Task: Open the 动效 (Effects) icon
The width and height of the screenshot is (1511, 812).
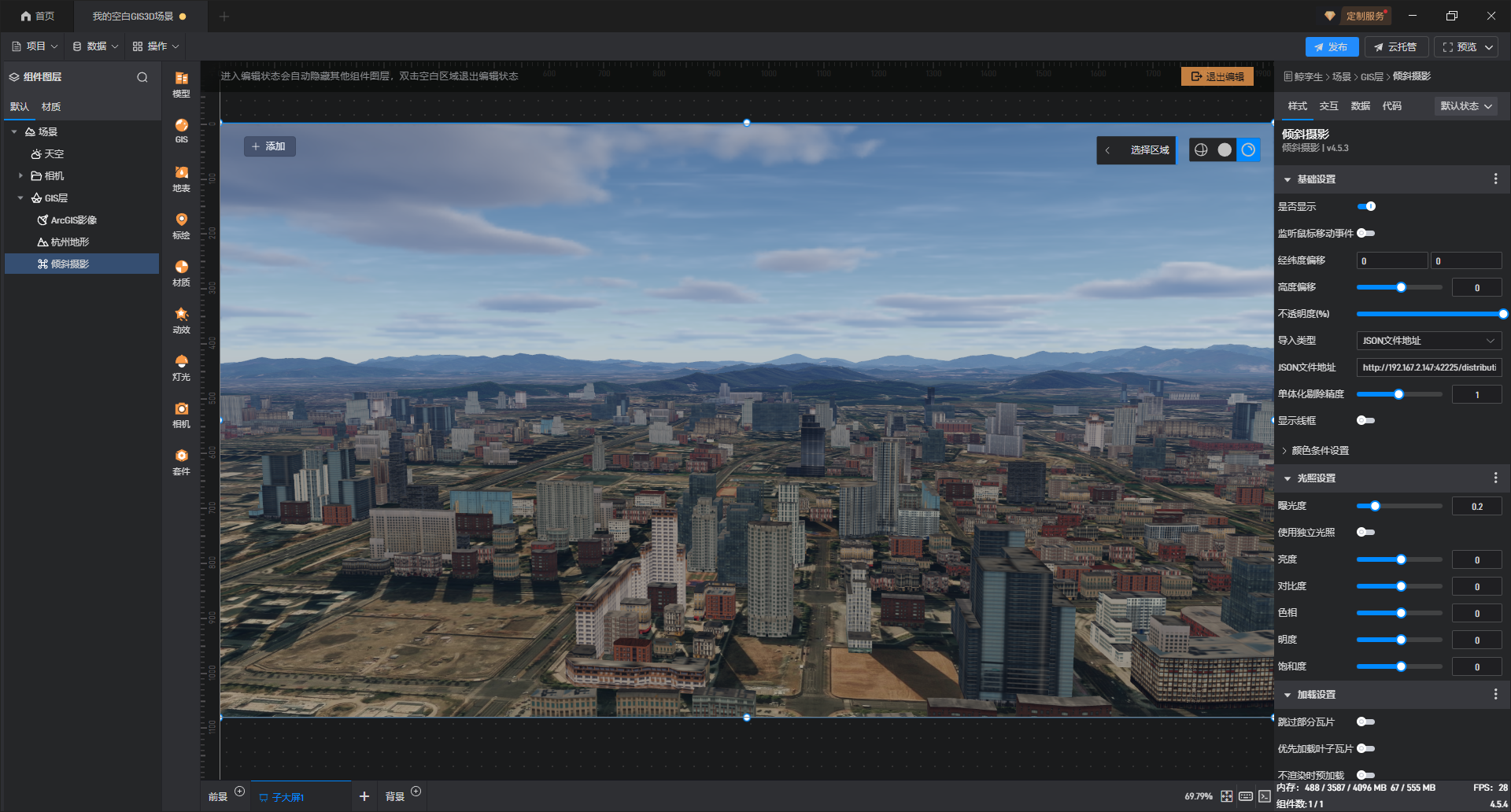Action: 181,319
